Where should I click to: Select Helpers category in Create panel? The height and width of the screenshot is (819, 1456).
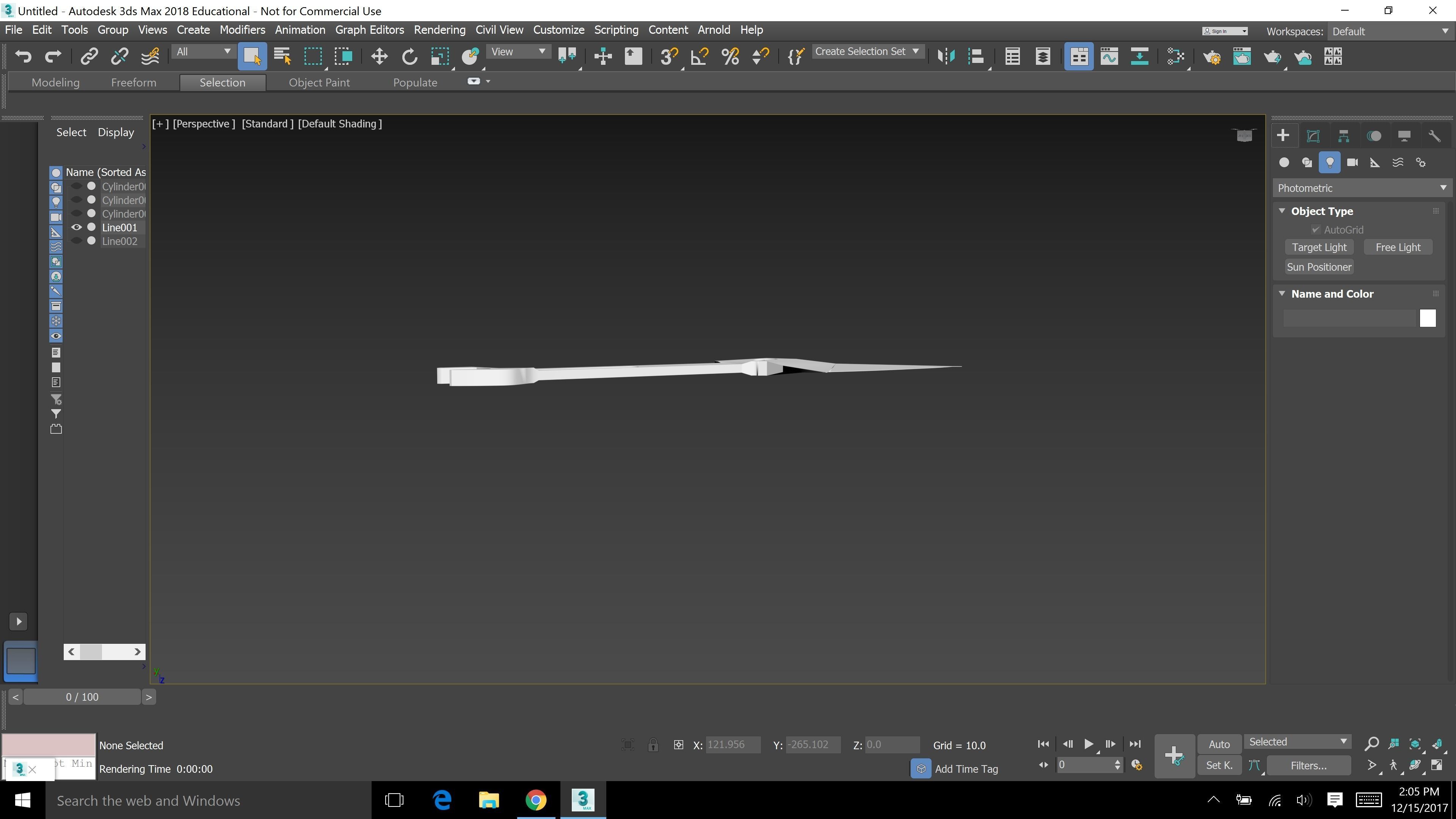pyautogui.click(x=1375, y=163)
